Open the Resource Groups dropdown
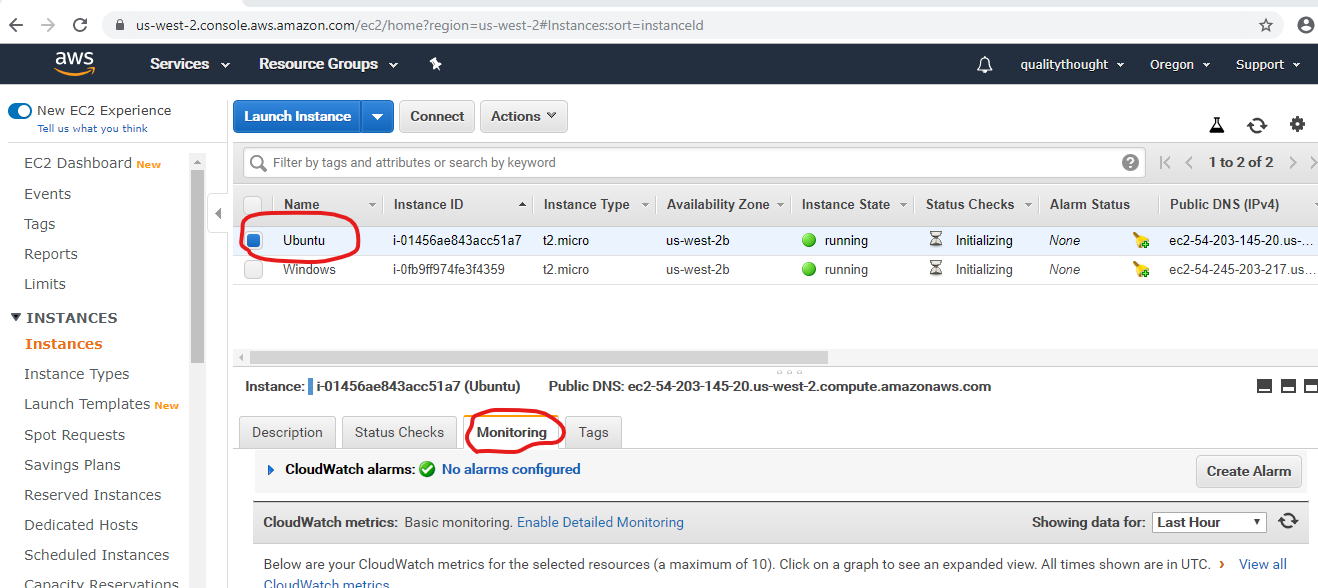 pyautogui.click(x=328, y=64)
